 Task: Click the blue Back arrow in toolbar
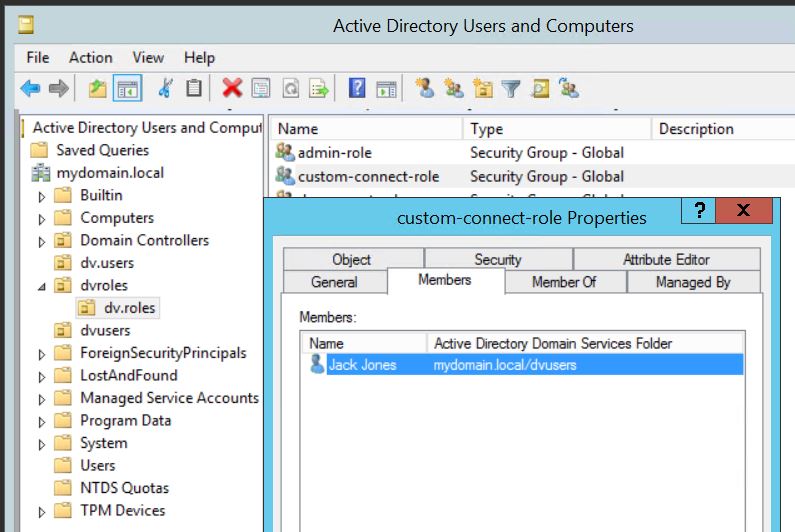pyautogui.click(x=30, y=89)
